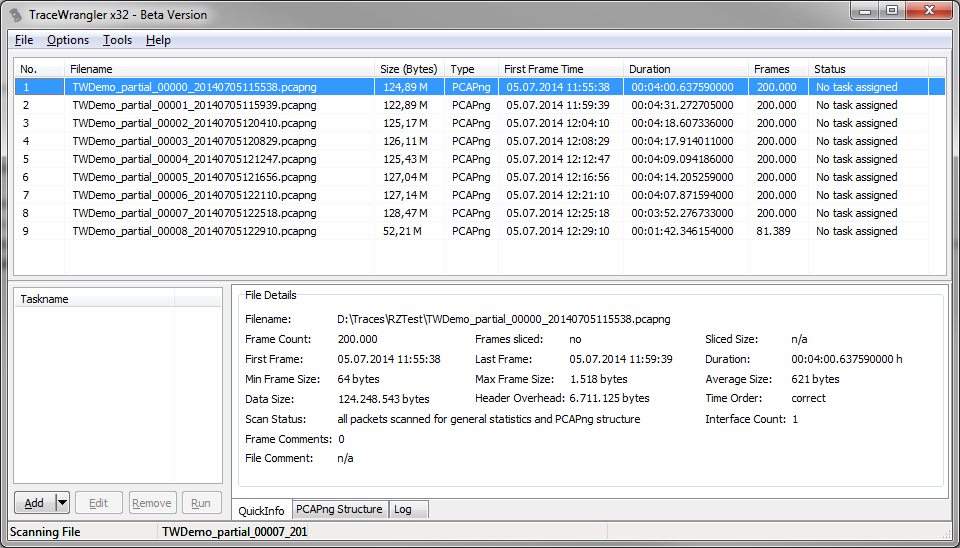
Task: Click Time Order value correct
Action: tap(808, 398)
